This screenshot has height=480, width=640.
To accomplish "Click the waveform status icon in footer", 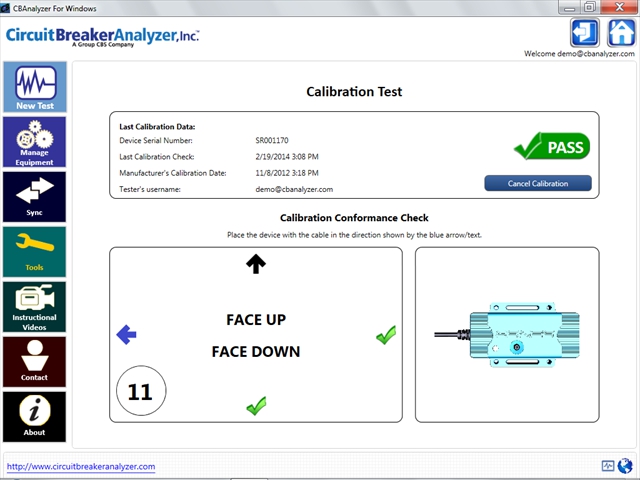I will pyautogui.click(x=608, y=466).
